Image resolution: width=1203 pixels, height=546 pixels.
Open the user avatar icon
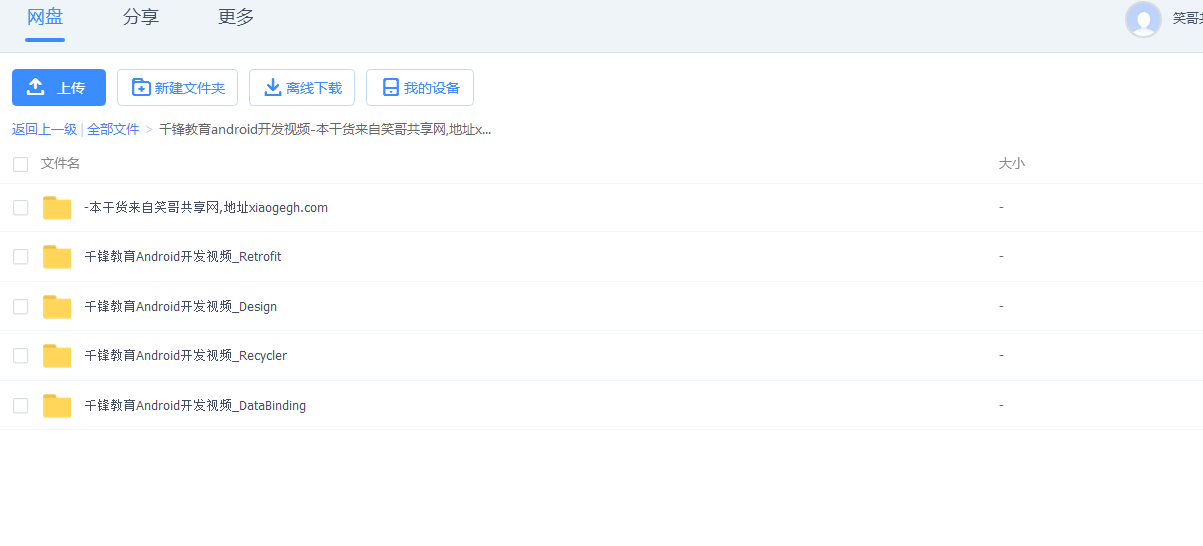pyautogui.click(x=1143, y=19)
